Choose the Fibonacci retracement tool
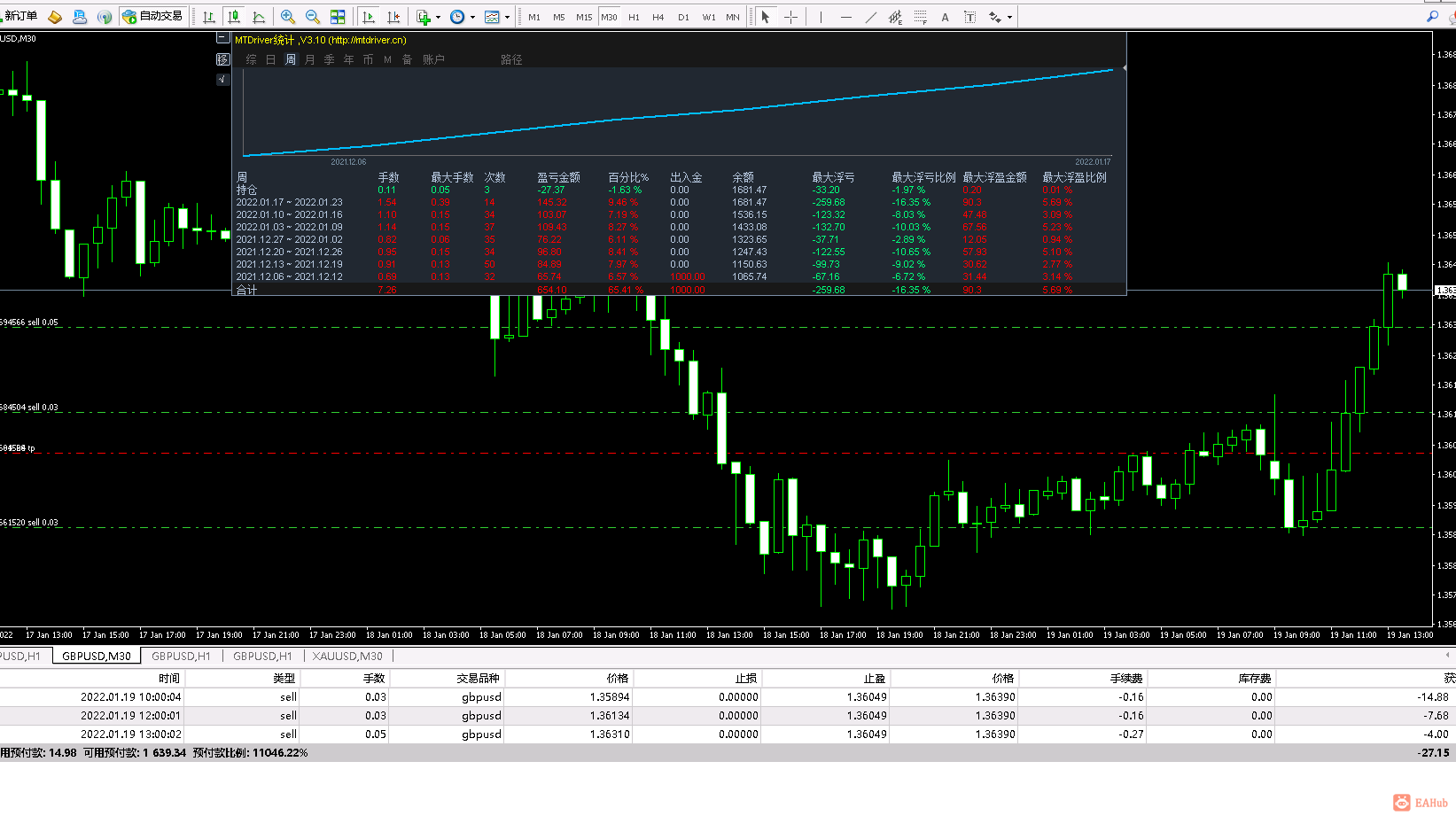The image size is (1456, 816). [920, 17]
